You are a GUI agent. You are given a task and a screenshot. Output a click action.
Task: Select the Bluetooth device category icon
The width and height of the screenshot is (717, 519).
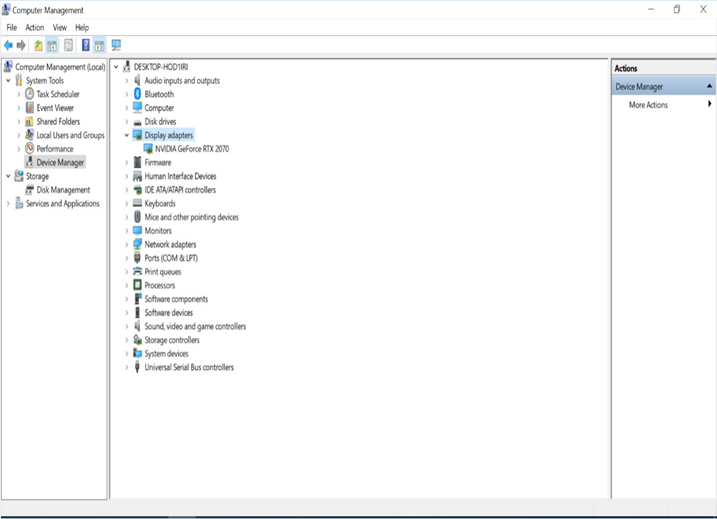tap(137, 94)
